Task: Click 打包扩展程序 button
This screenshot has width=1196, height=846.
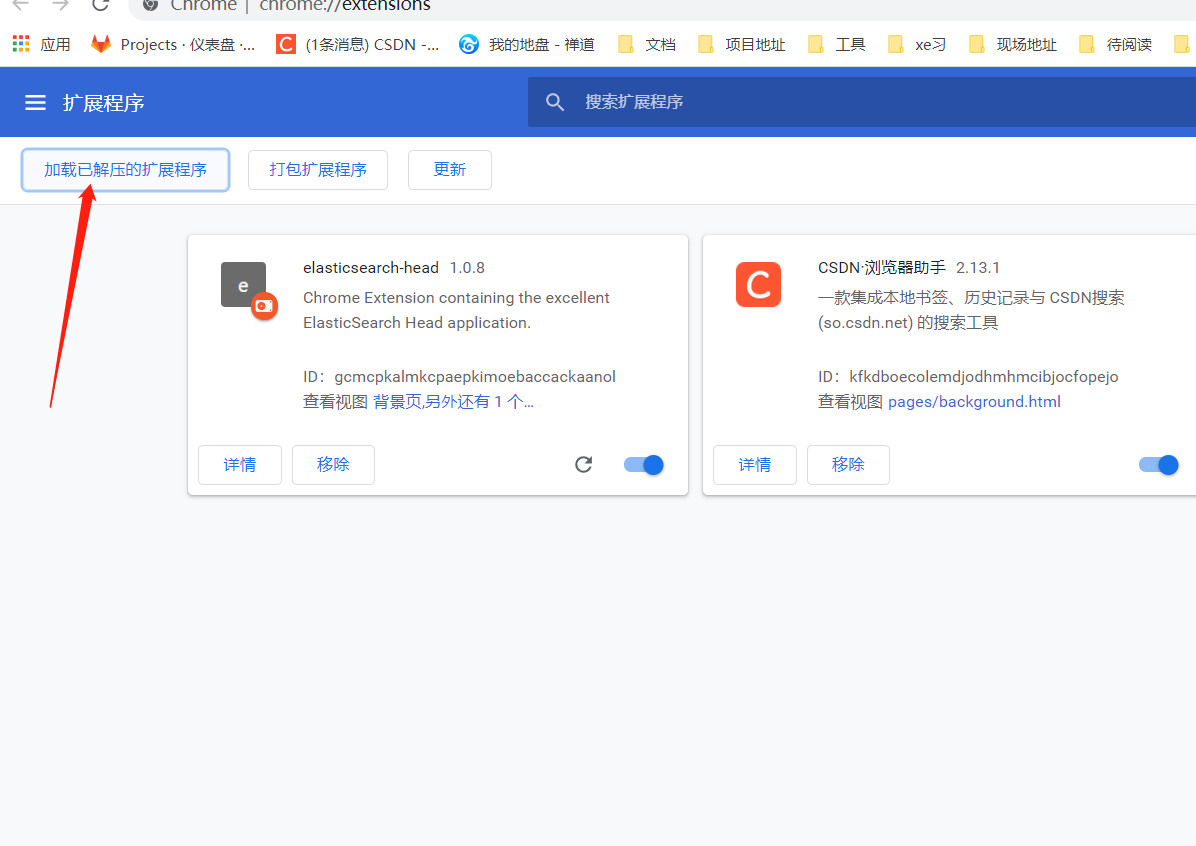Action: [x=318, y=169]
